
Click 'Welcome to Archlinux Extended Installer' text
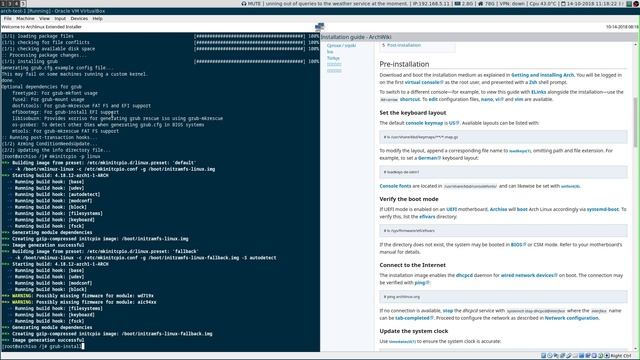coord(42,27)
